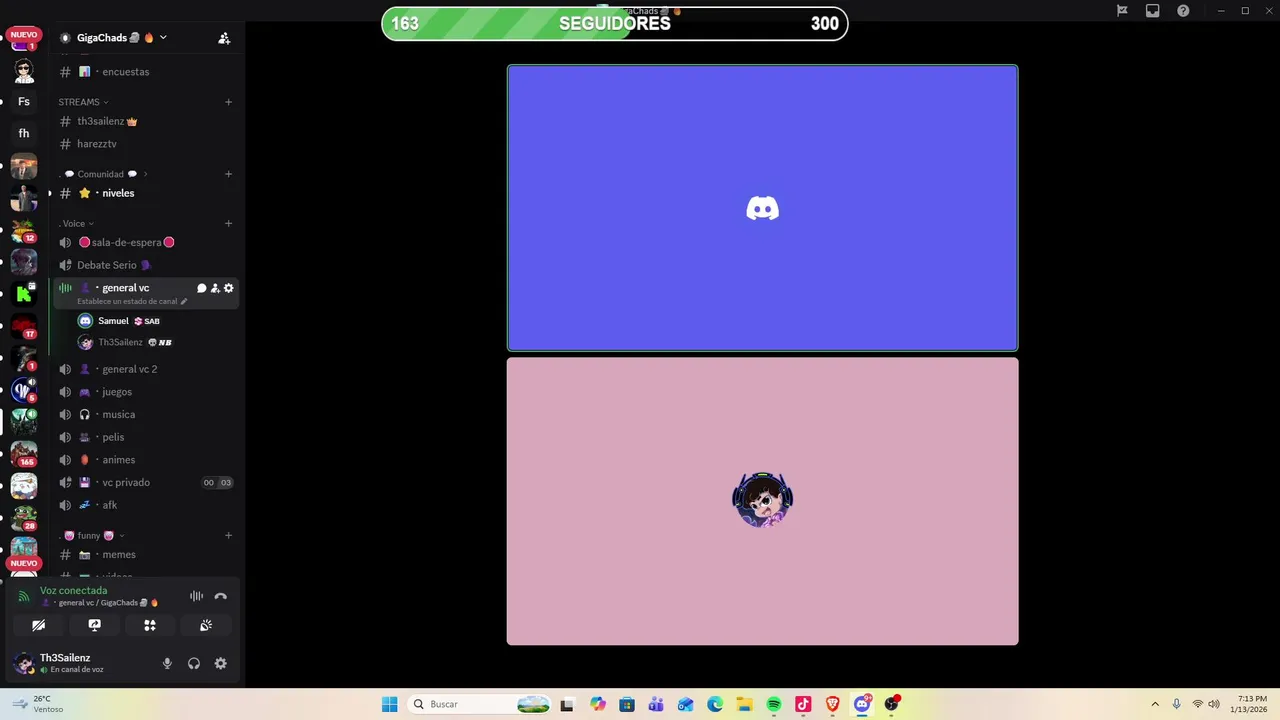The height and width of the screenshot is (720, 1280).
Task: Open green K server icon
Action: pos(24,293)
